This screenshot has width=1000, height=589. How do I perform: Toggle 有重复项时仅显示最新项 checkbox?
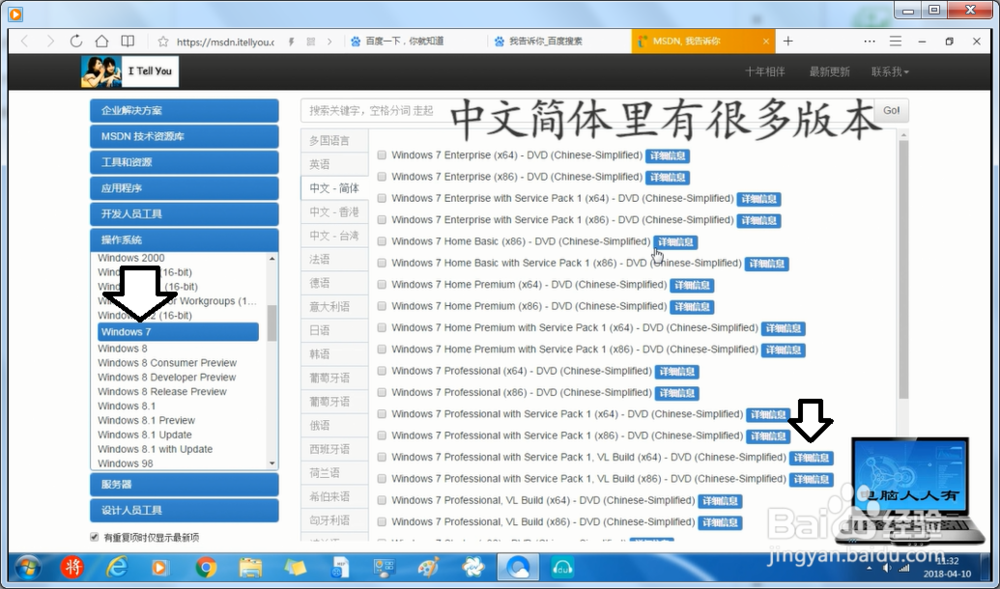coord(94,537)
